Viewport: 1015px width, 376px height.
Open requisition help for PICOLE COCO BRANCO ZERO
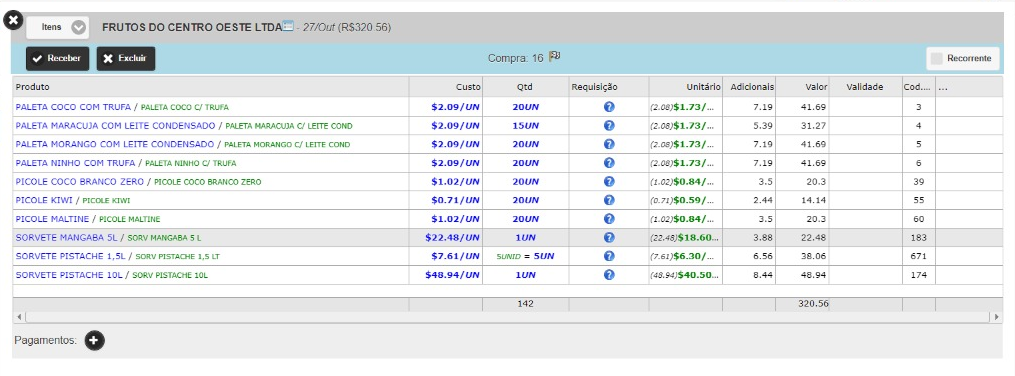pyautogui.click(x=609, y=182)
